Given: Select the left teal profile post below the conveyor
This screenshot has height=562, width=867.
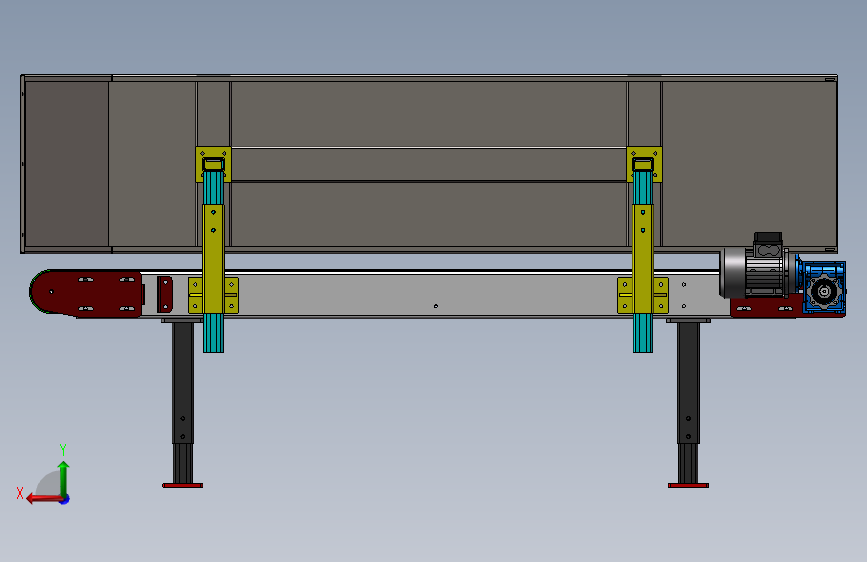Looking at the screenshot, I should (213, 333).
